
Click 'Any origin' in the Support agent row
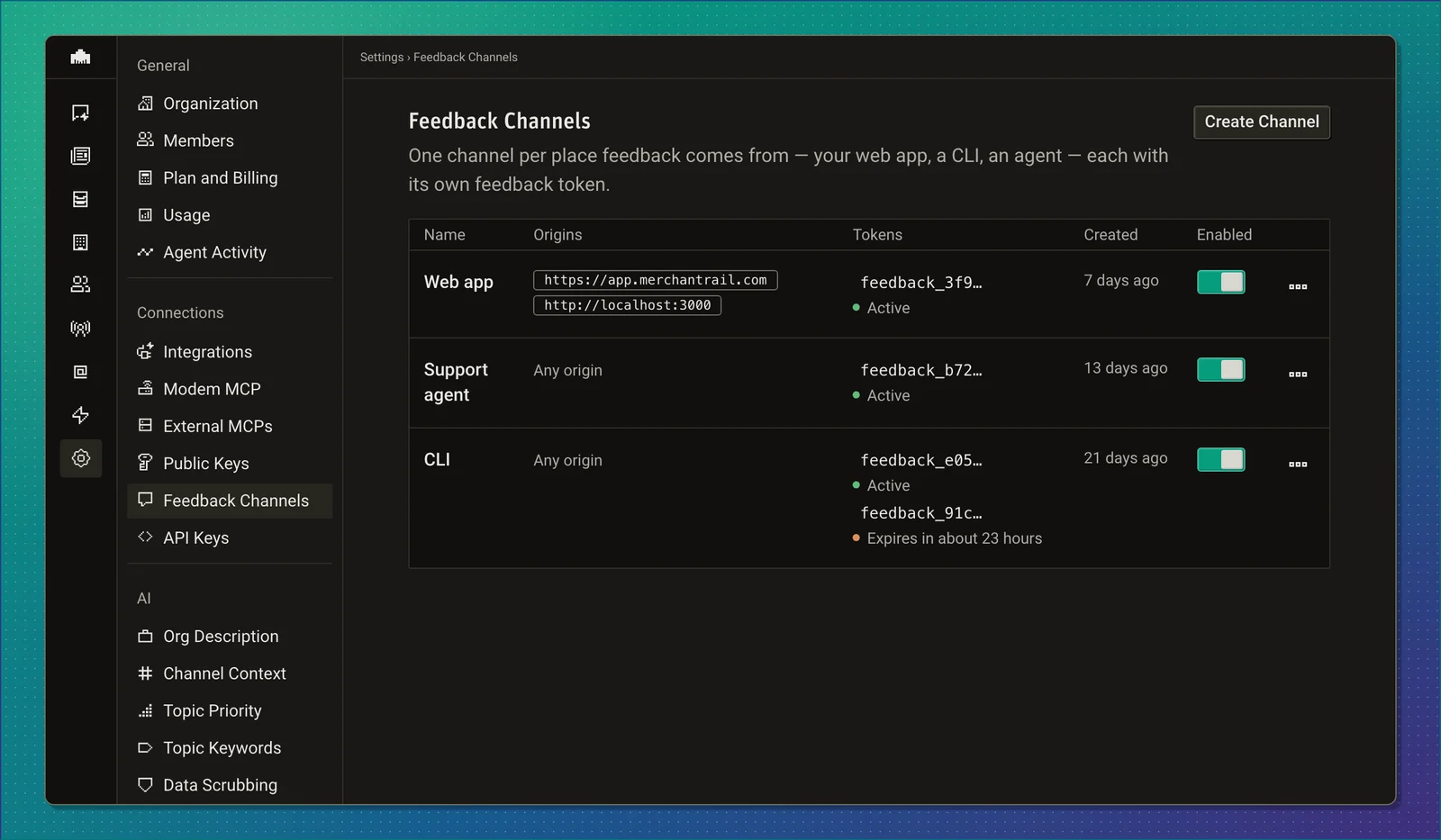pyautogui.click(x=567, y=370)
